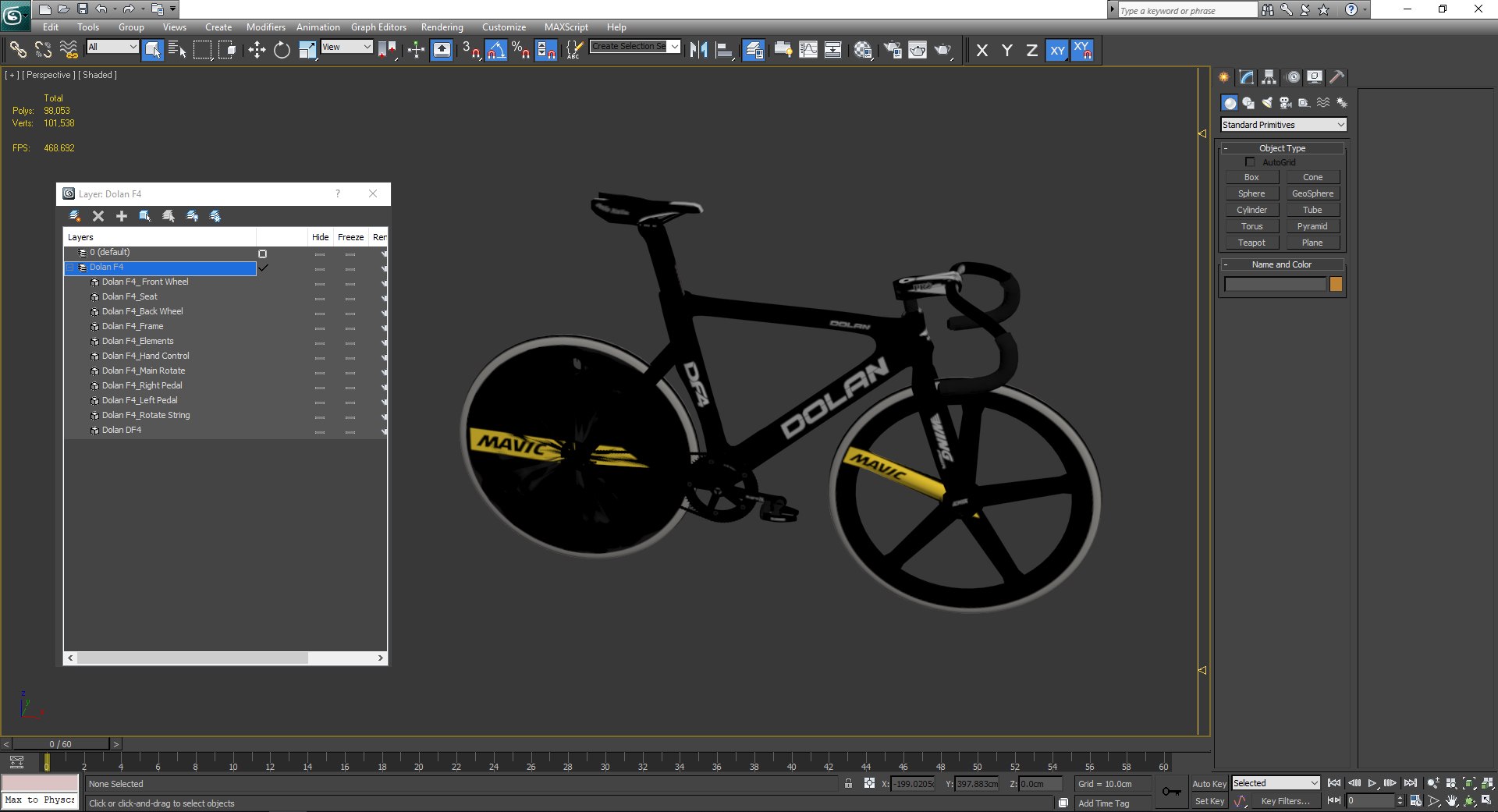Viewport: 1498px width, 812px height.
Task: Click the Teapot primitive button
Action: coord(1251,243)
